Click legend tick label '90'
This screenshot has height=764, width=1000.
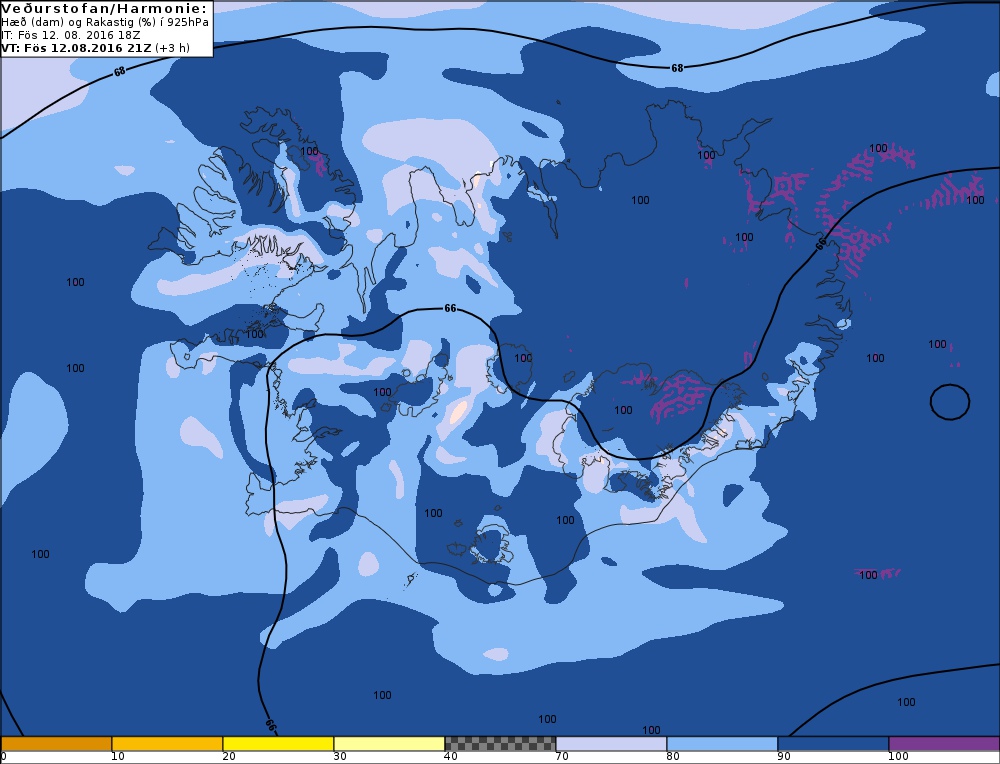(784, 757)
